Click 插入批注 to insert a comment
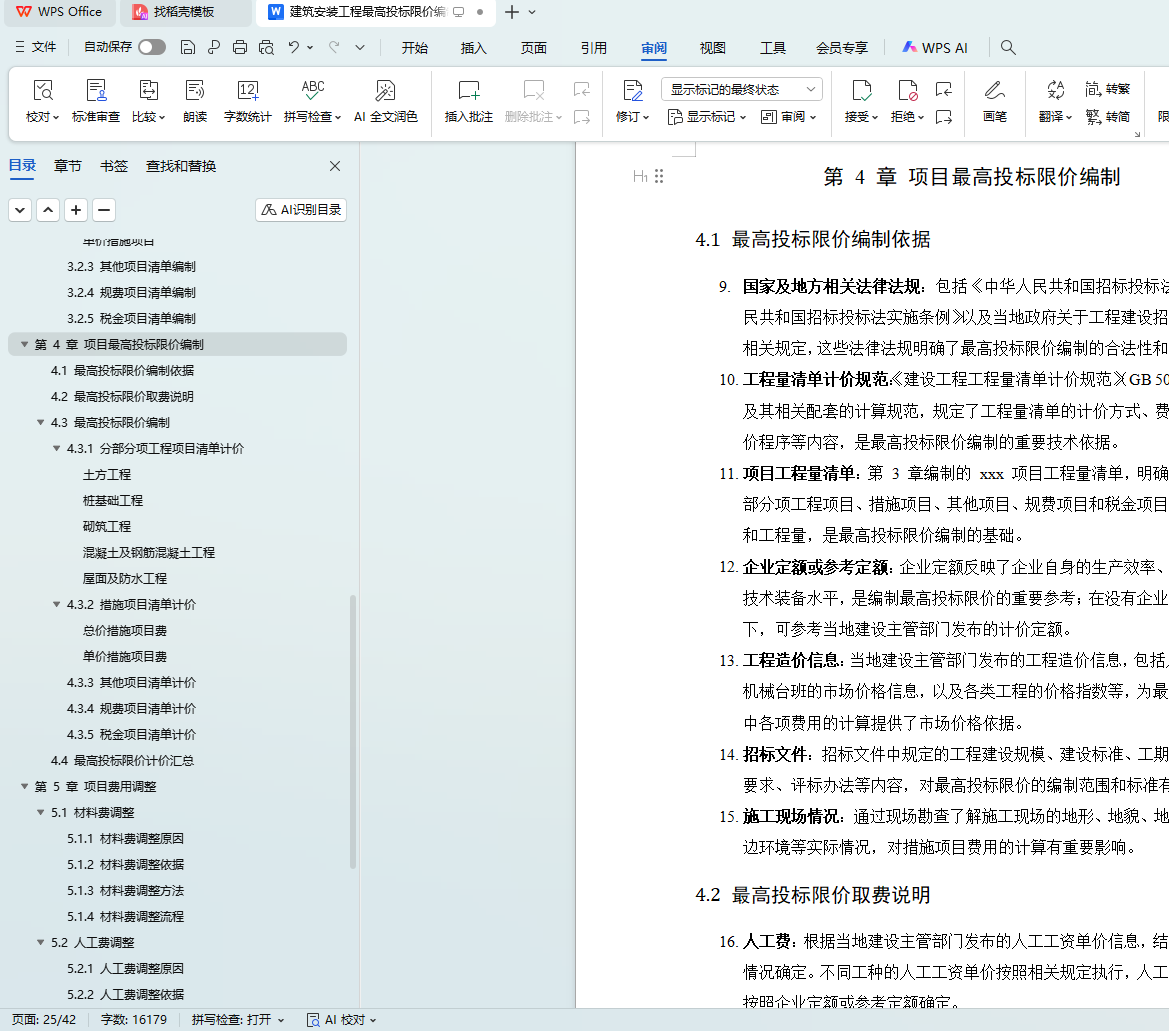This screenshot has height=1031, width=1169. pos(468,92)
